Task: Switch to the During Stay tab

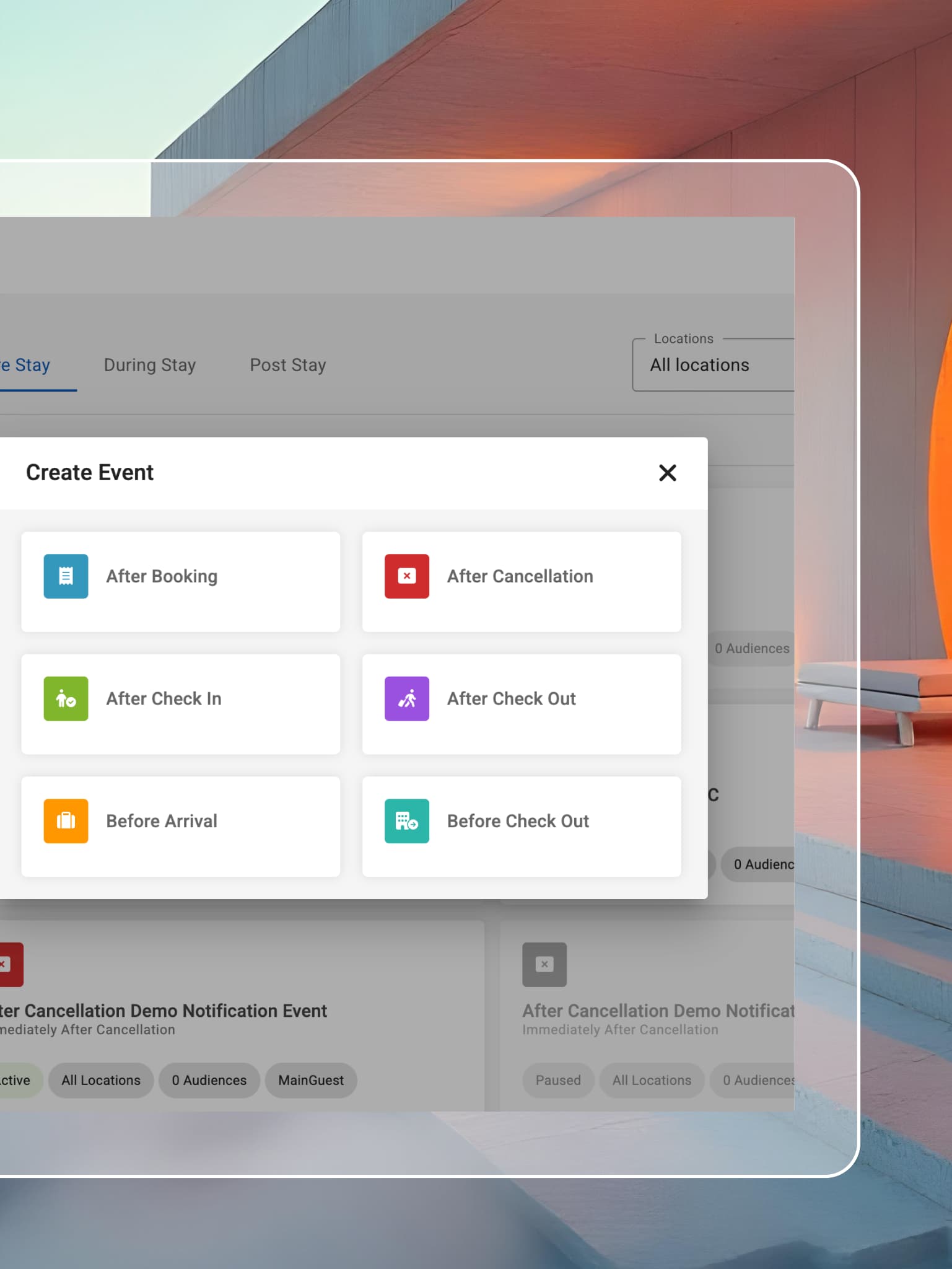Action: click(x=150, y=365)
